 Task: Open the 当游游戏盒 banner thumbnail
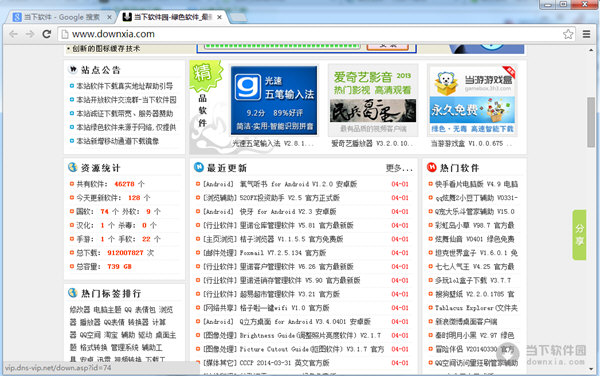472,100
